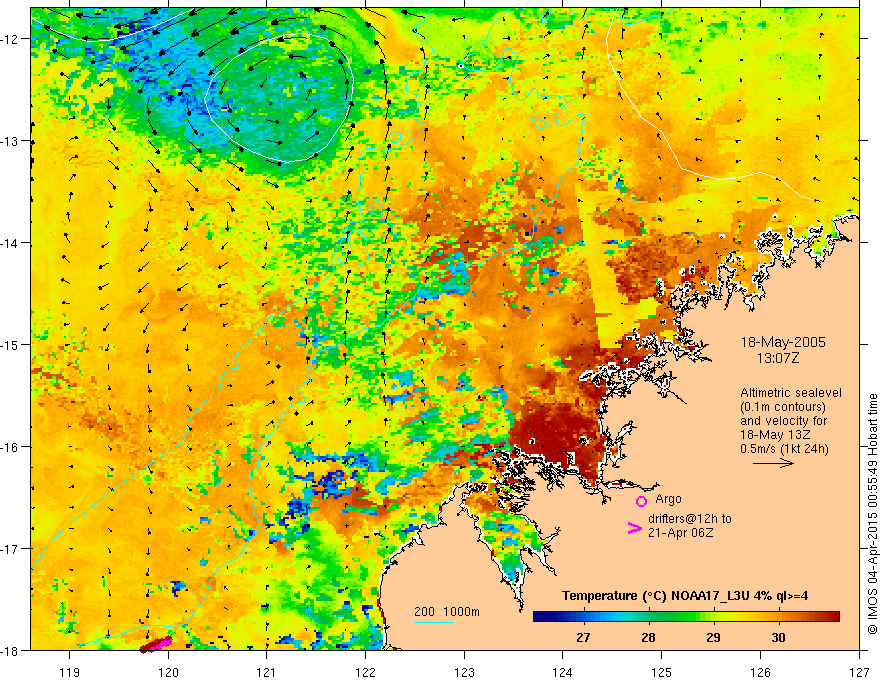880x680 pixels.
Task: Click the '18-May 13Z' text line
Action: (775, 435)
